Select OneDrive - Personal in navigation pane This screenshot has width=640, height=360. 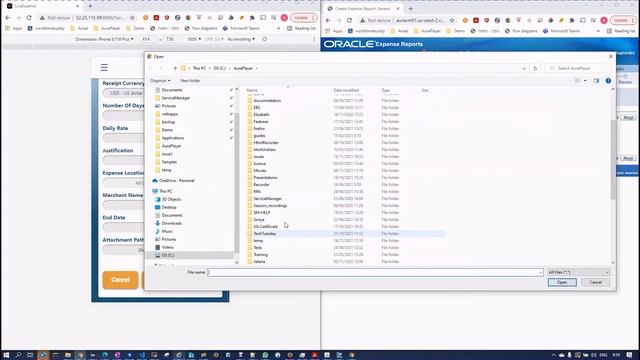pos(176,180)
